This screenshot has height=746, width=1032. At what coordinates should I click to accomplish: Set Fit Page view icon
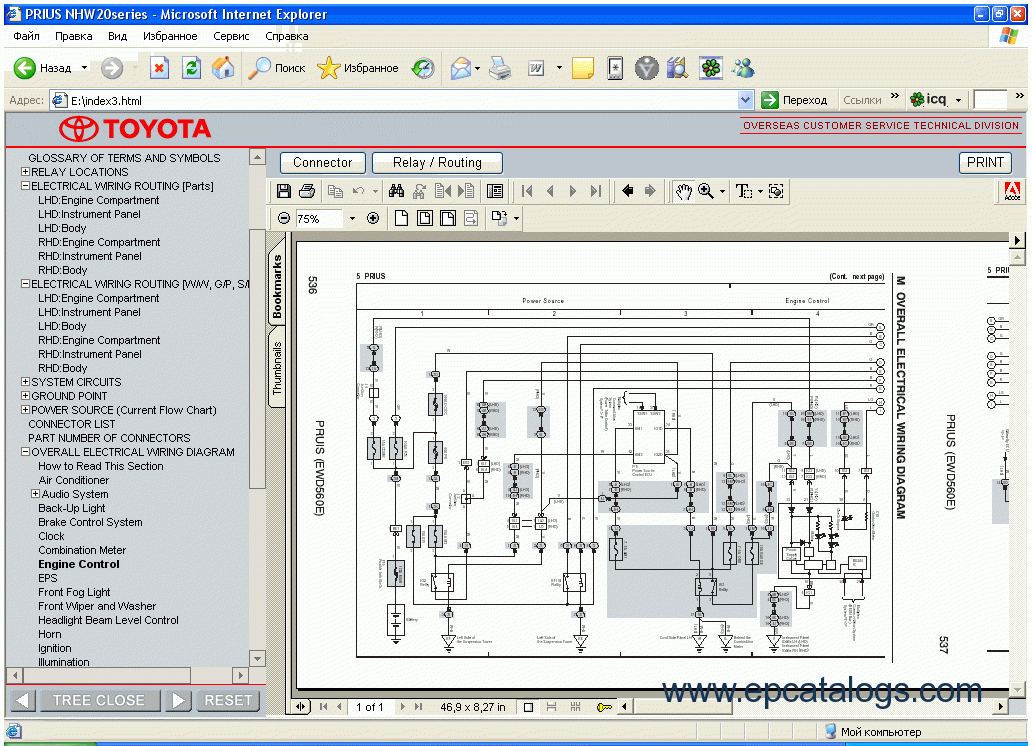point(425,218)
